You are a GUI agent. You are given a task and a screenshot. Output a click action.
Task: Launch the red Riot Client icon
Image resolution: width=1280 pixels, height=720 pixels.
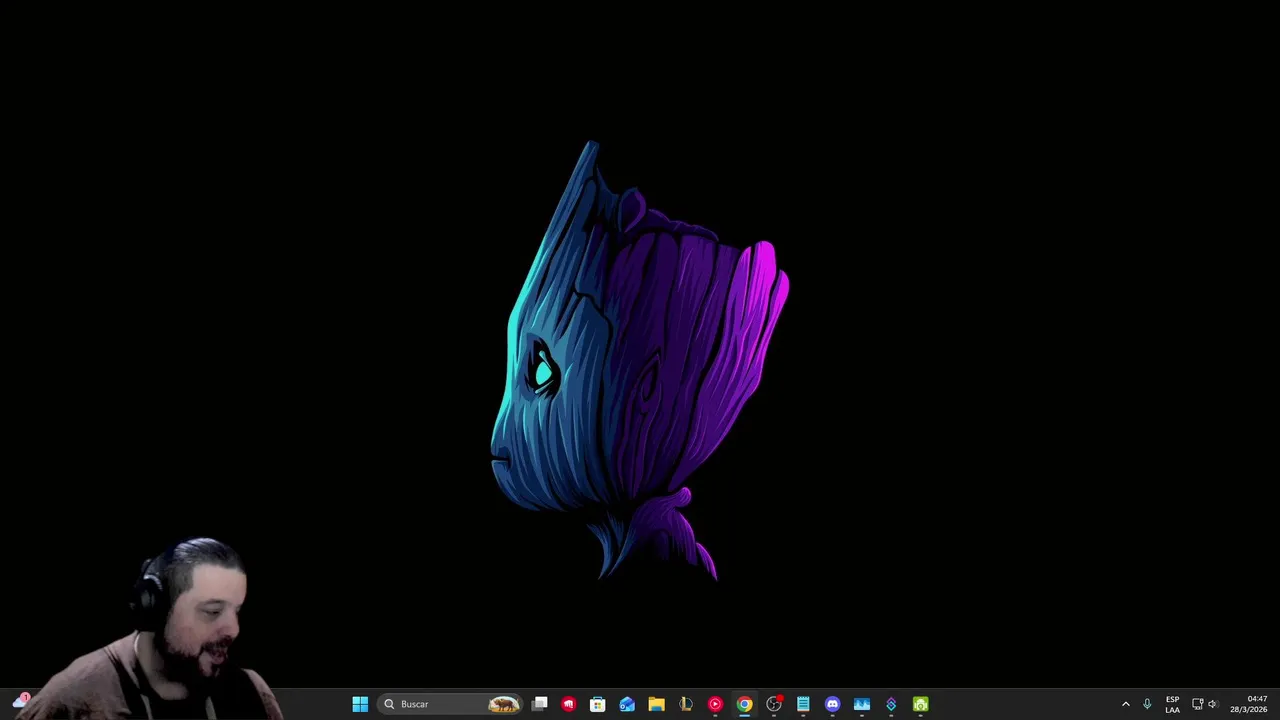pos(569,704)
